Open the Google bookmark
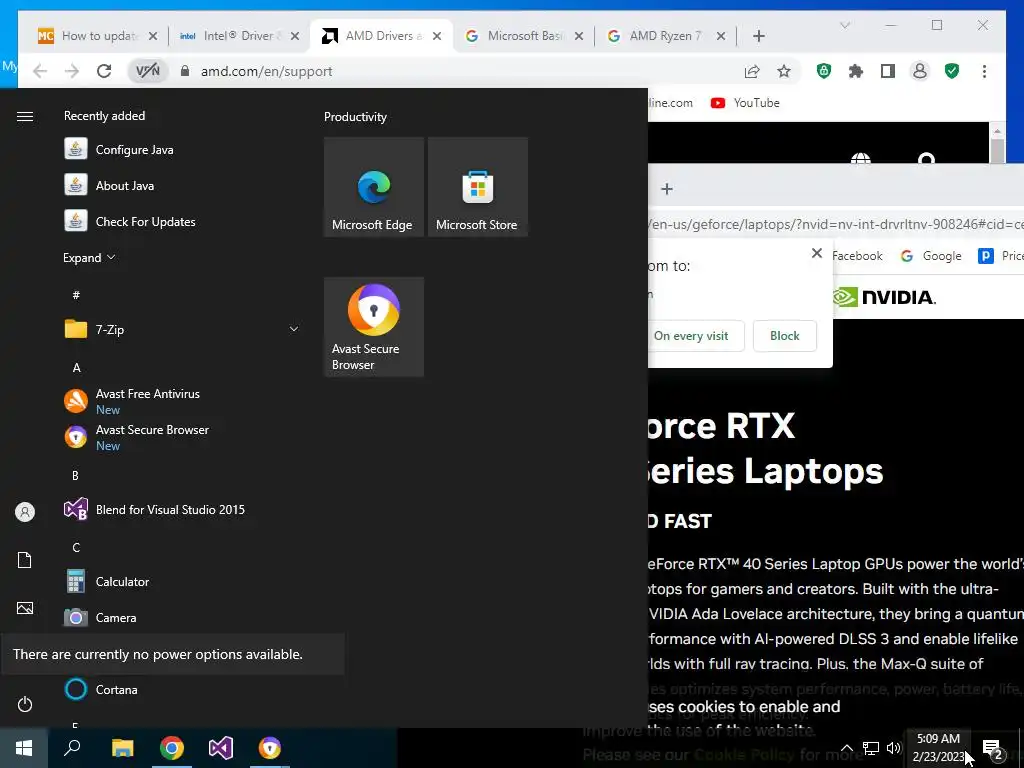 (x=931, y=256)
